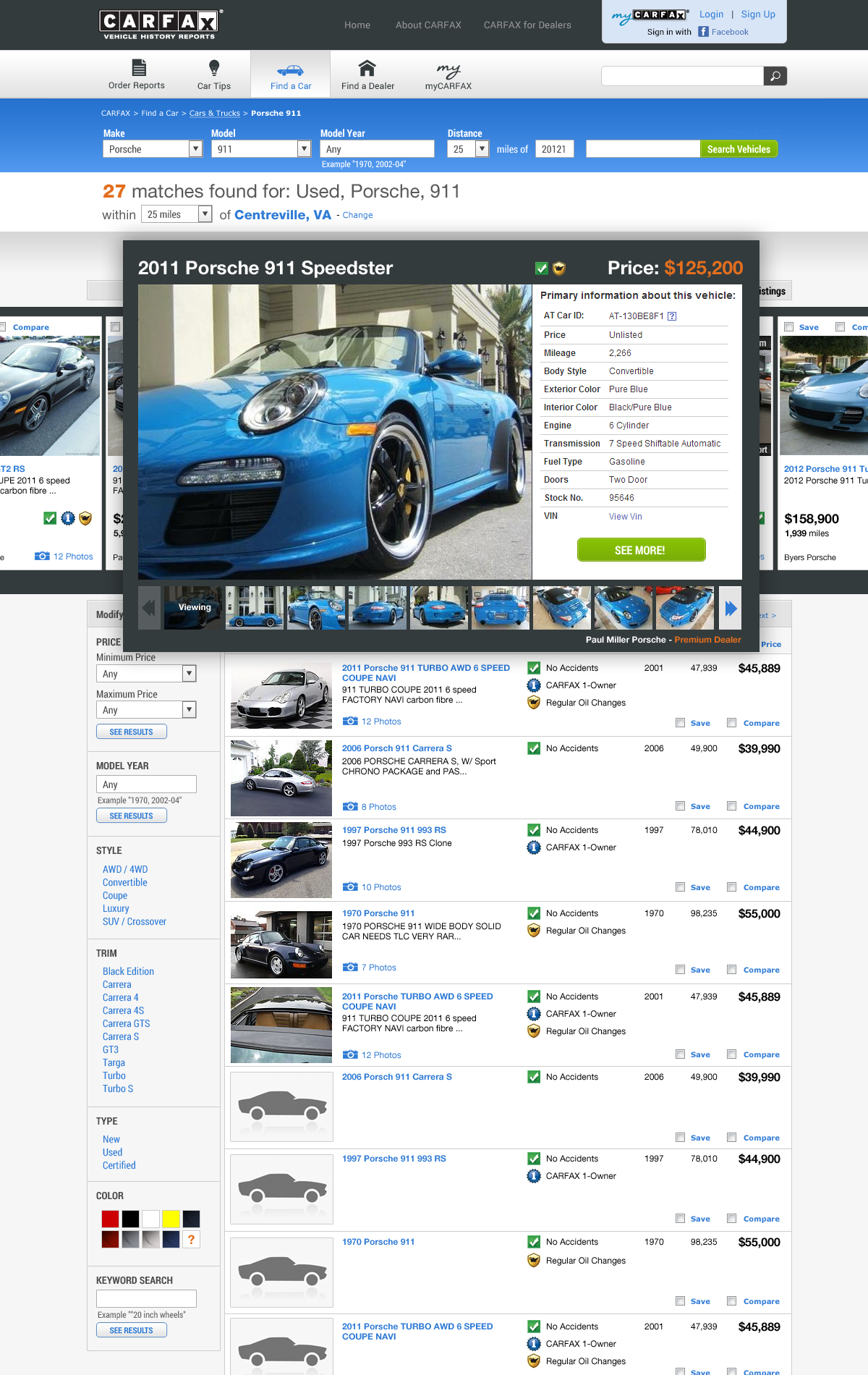Select the rear-view blue Porsche thumbnail

click(501, 608)
